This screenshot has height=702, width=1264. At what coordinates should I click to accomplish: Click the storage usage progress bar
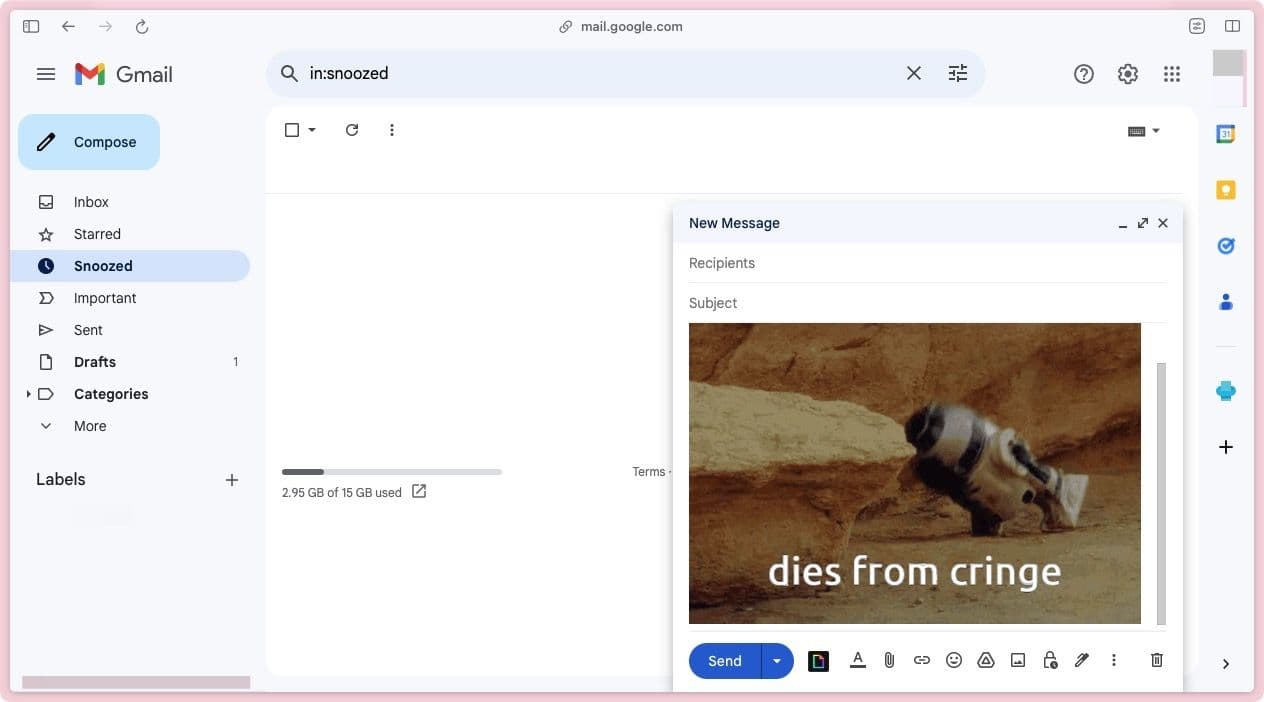[x=391, y=471]
